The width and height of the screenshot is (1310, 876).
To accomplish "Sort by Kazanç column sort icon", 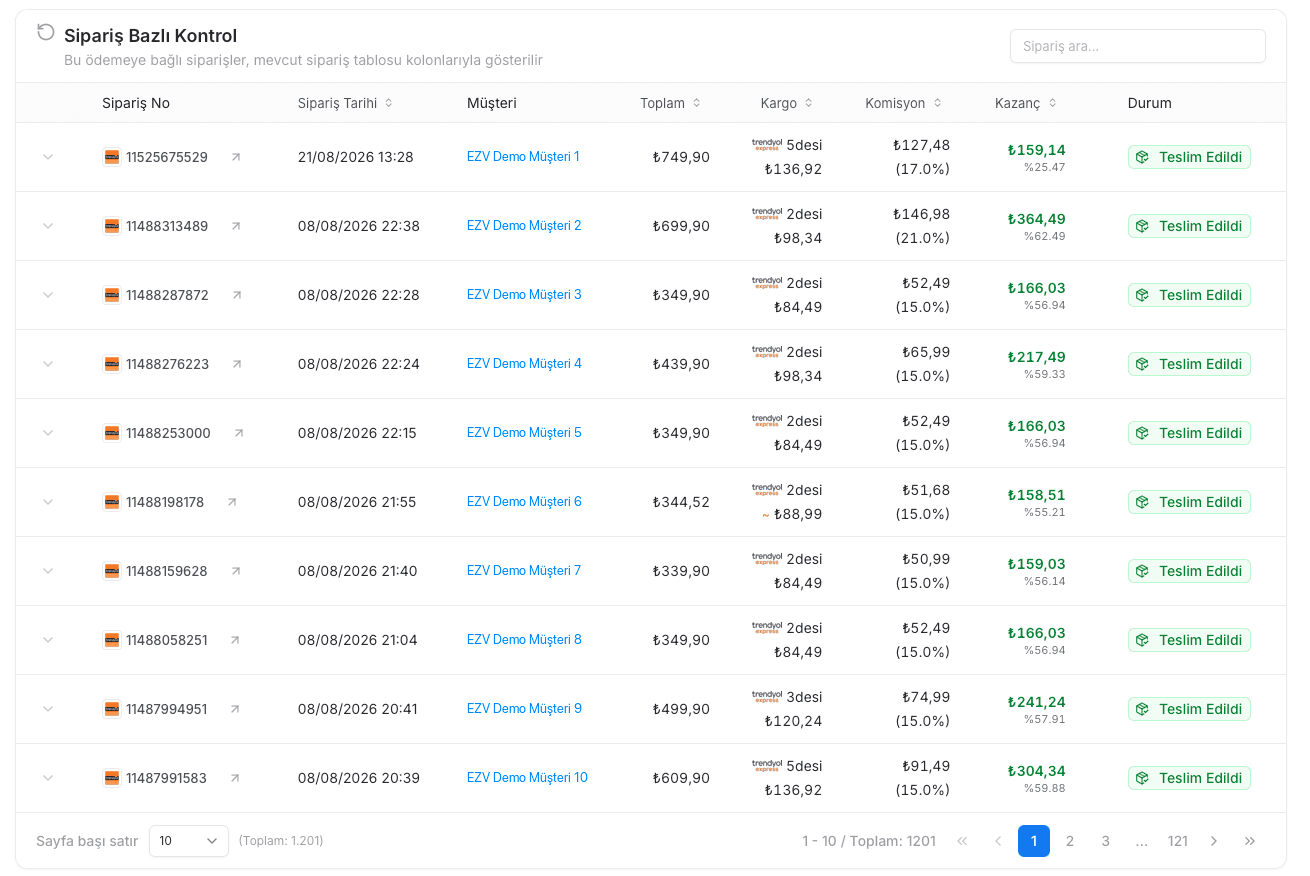I will tap(1053, 103).
